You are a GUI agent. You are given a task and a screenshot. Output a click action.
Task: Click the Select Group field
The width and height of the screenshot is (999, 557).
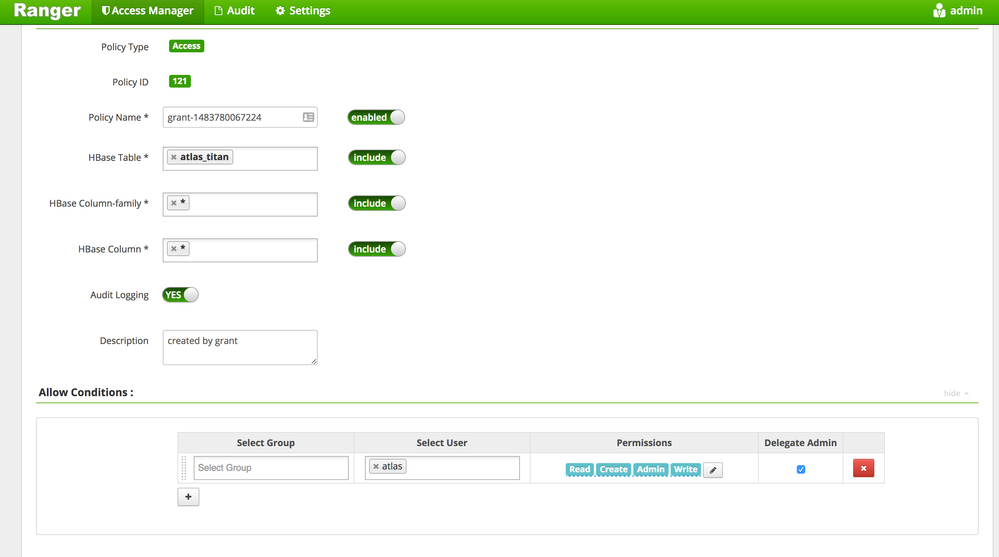[271, 468]
